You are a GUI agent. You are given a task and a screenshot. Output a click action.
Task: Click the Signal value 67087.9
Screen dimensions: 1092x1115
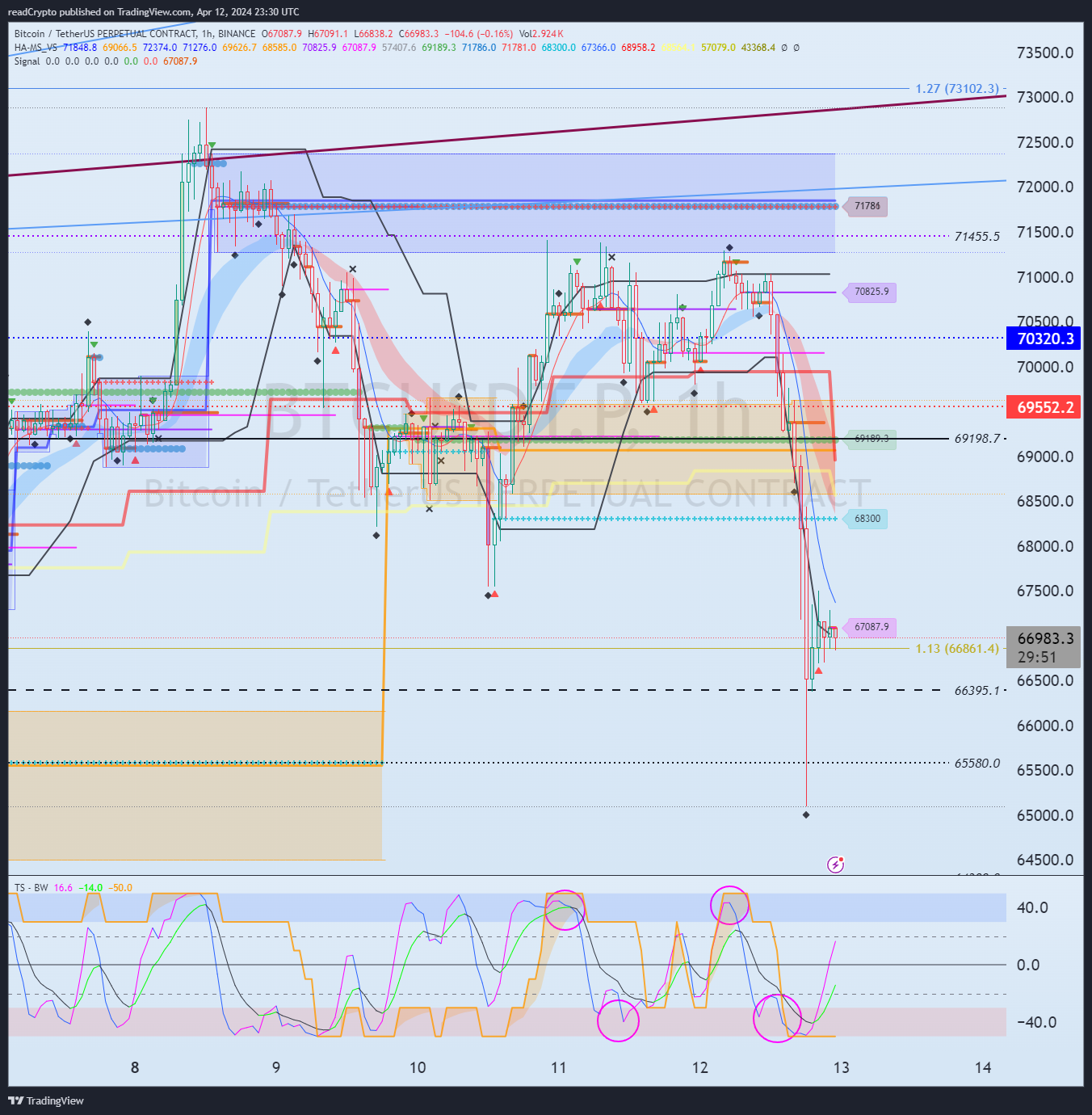pos(180,61)
